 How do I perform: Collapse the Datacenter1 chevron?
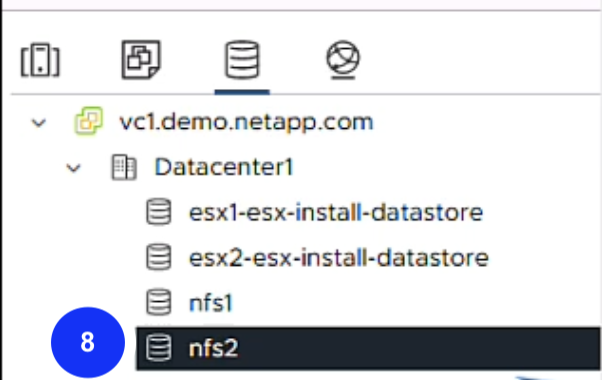(x=73, y=168)
